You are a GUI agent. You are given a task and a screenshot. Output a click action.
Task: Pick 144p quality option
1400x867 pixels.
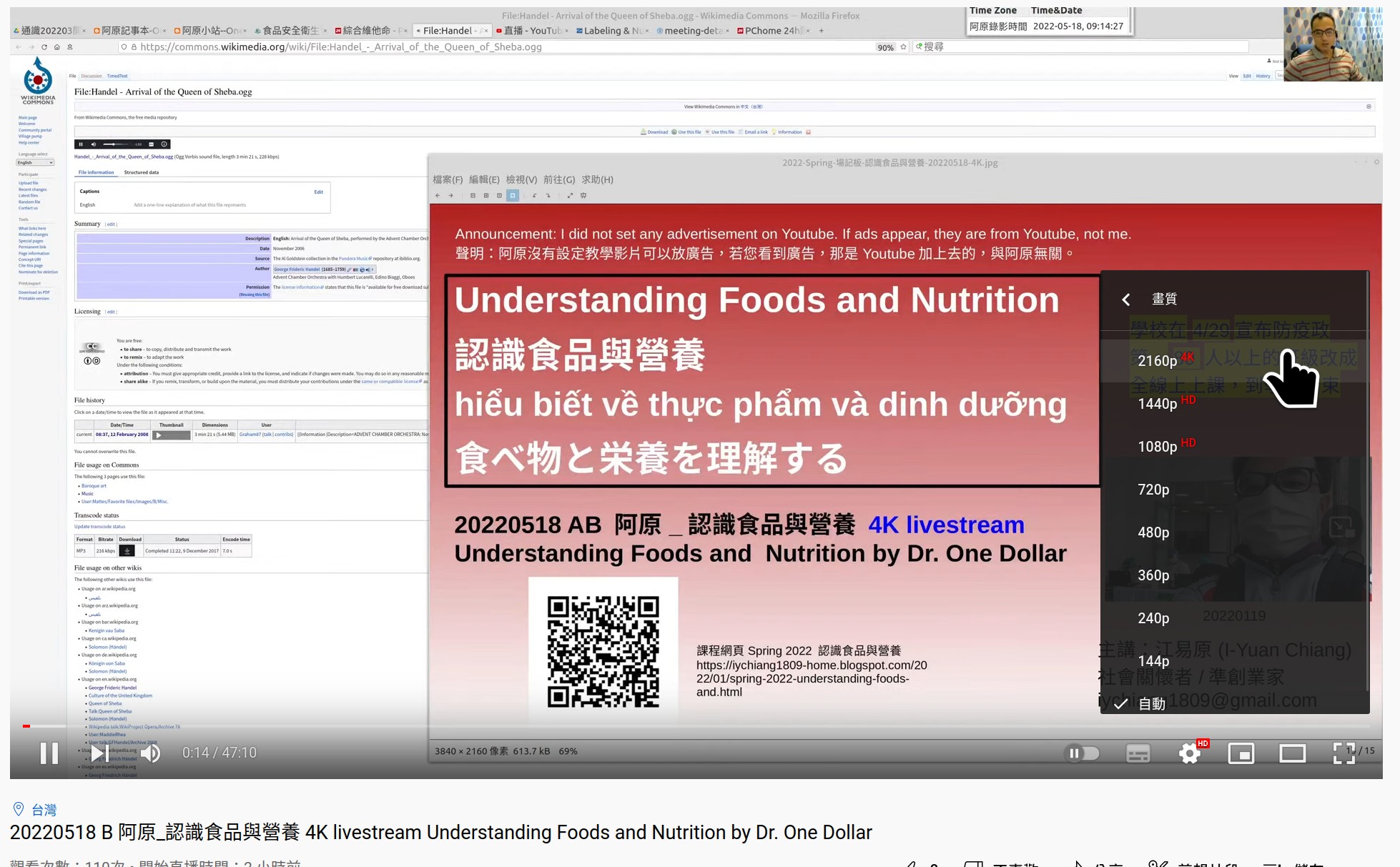point(1234,660)
